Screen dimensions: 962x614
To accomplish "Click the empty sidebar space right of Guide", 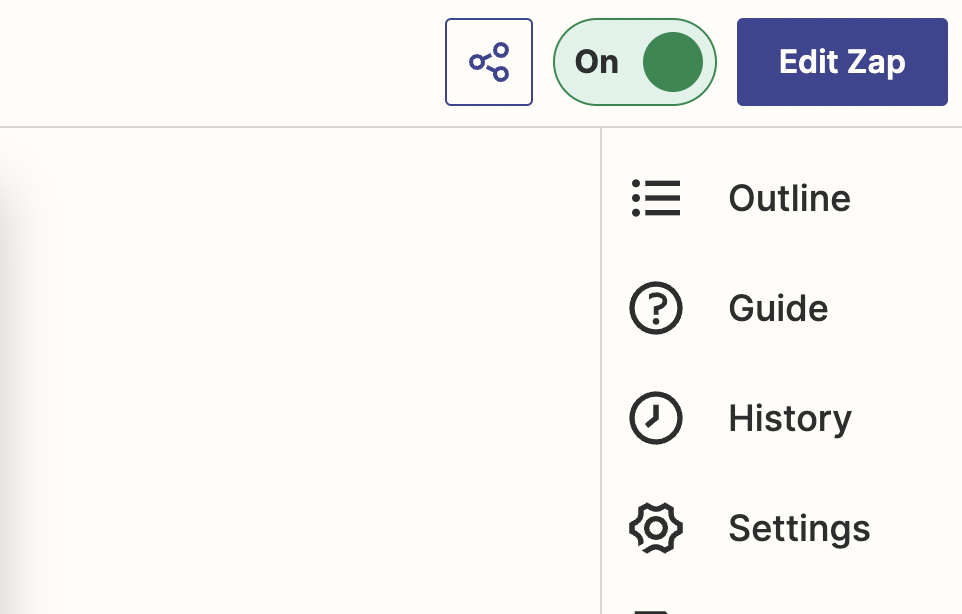I will click(x=896, y=308).
